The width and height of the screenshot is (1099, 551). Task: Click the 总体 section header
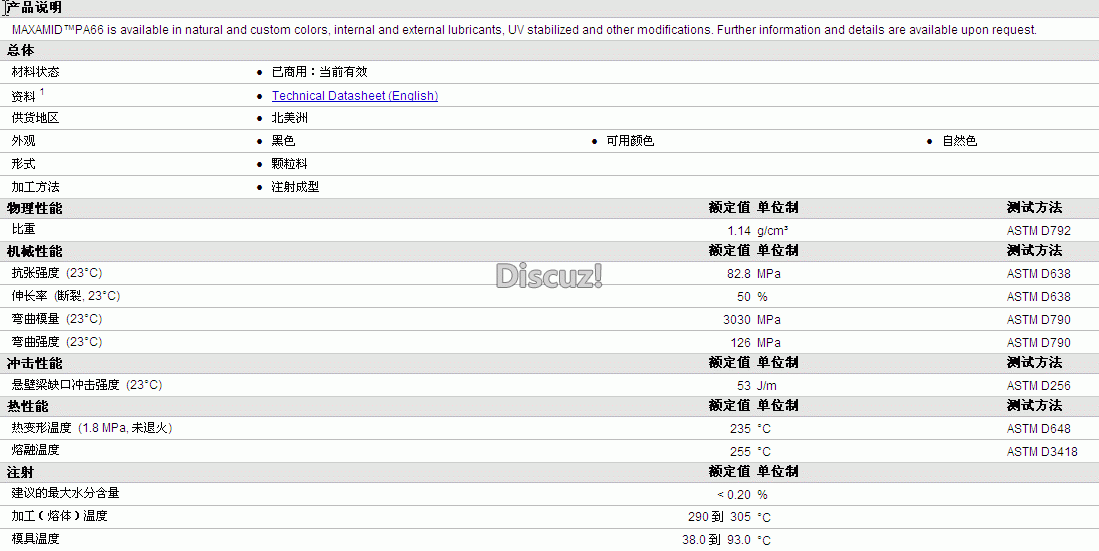click(x=20, y=50)
